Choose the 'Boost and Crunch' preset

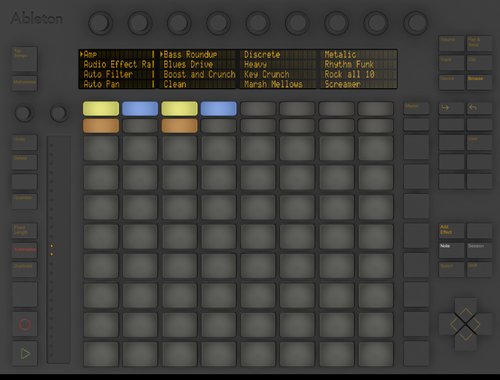point(199,74)
